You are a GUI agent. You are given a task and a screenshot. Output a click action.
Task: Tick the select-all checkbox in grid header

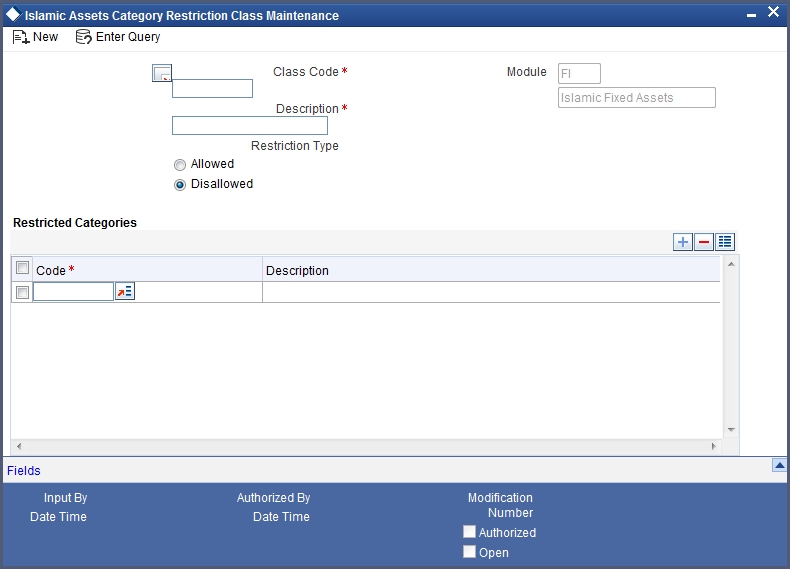coord(22,268)
